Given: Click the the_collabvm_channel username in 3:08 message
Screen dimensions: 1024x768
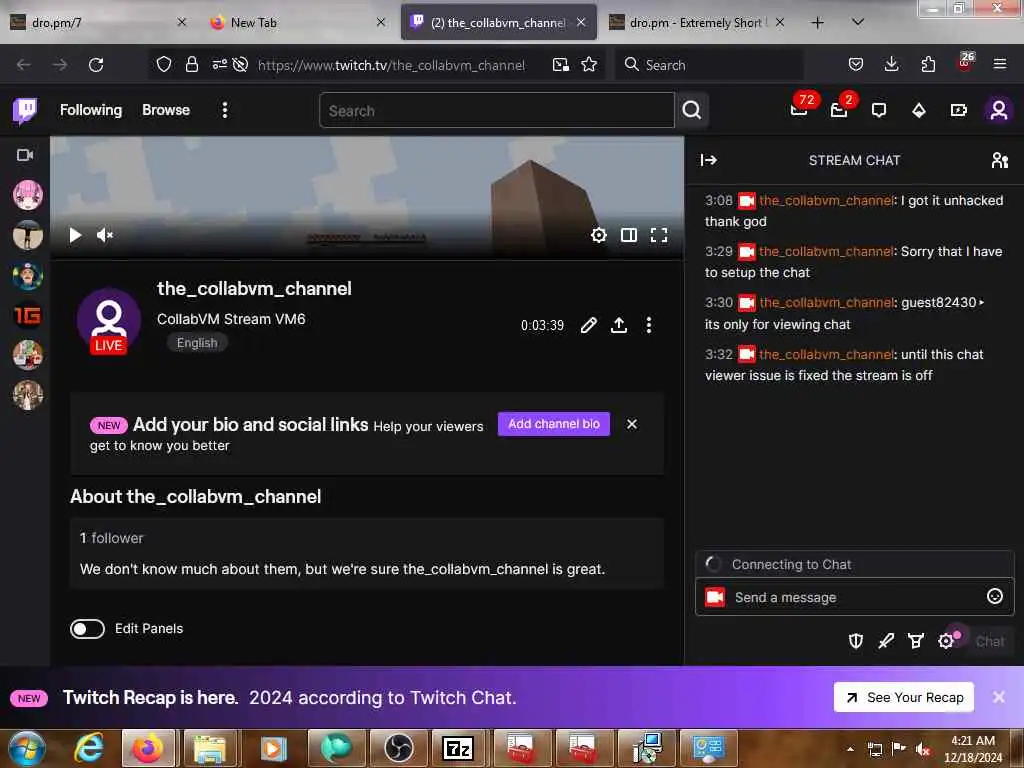Looking at the screenshot, I should [825, 200].
